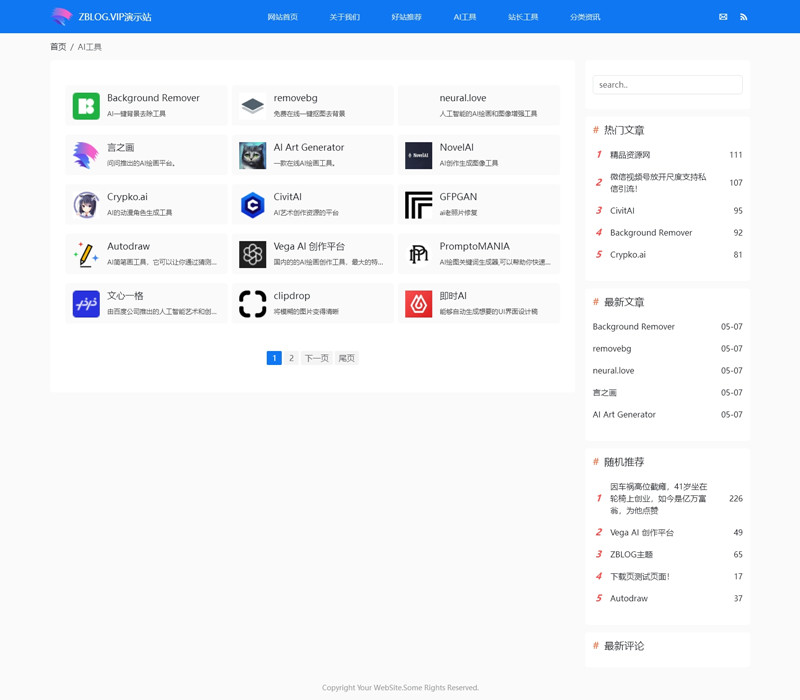
Task: Open the neural.love card title
Action: pos(463,98)
